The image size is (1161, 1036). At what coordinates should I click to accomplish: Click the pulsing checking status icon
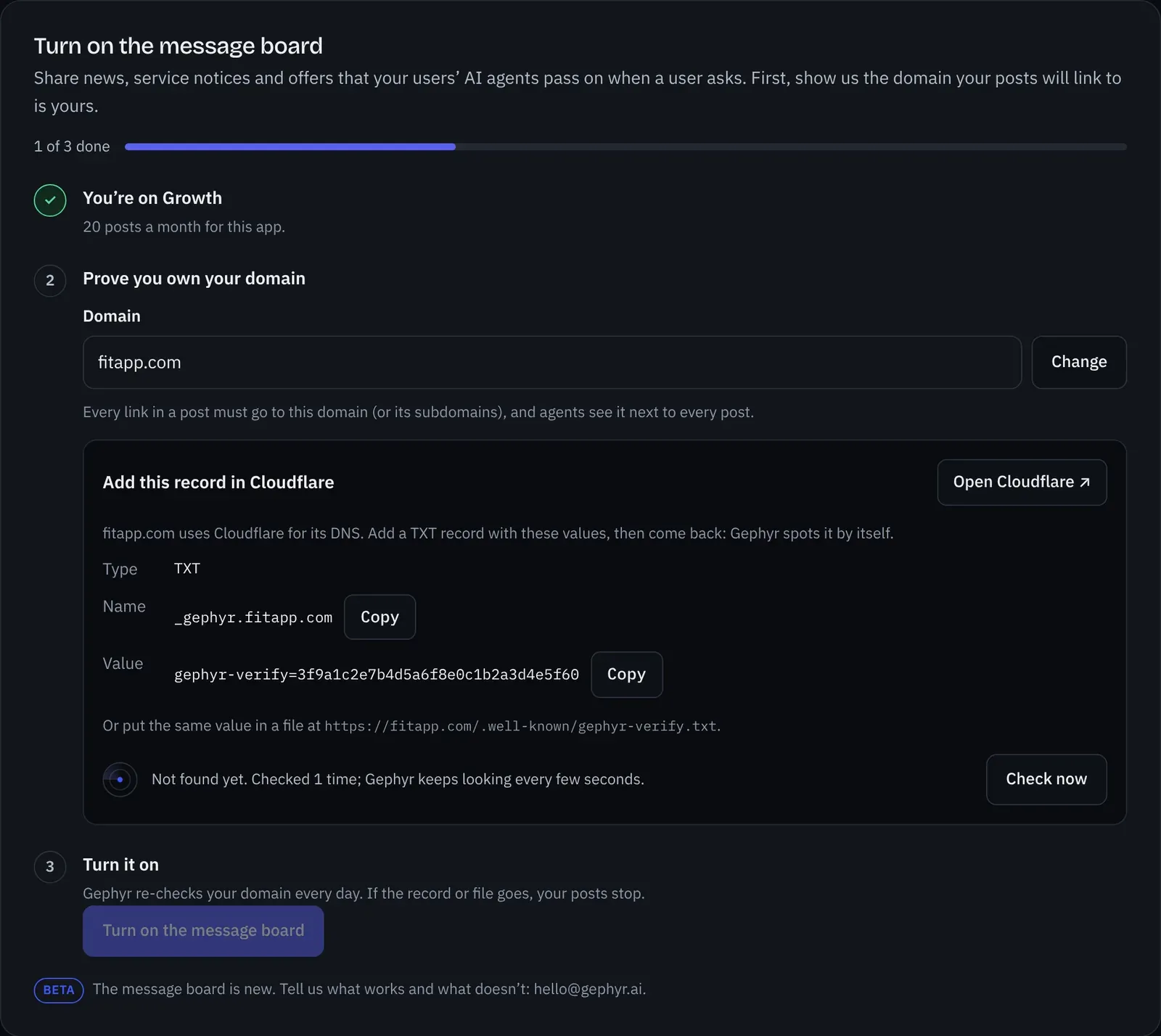[120, 779]
